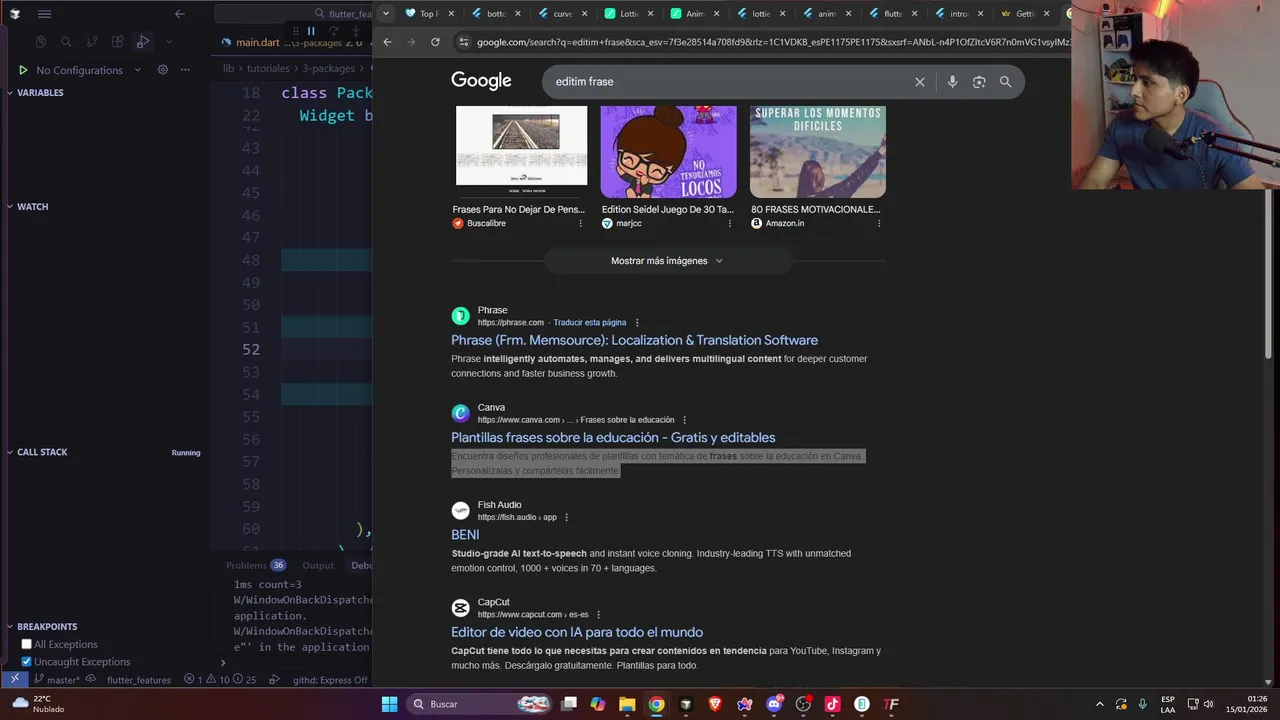
Task: Start a Google voice search
Action: click(x=952, y=82)
